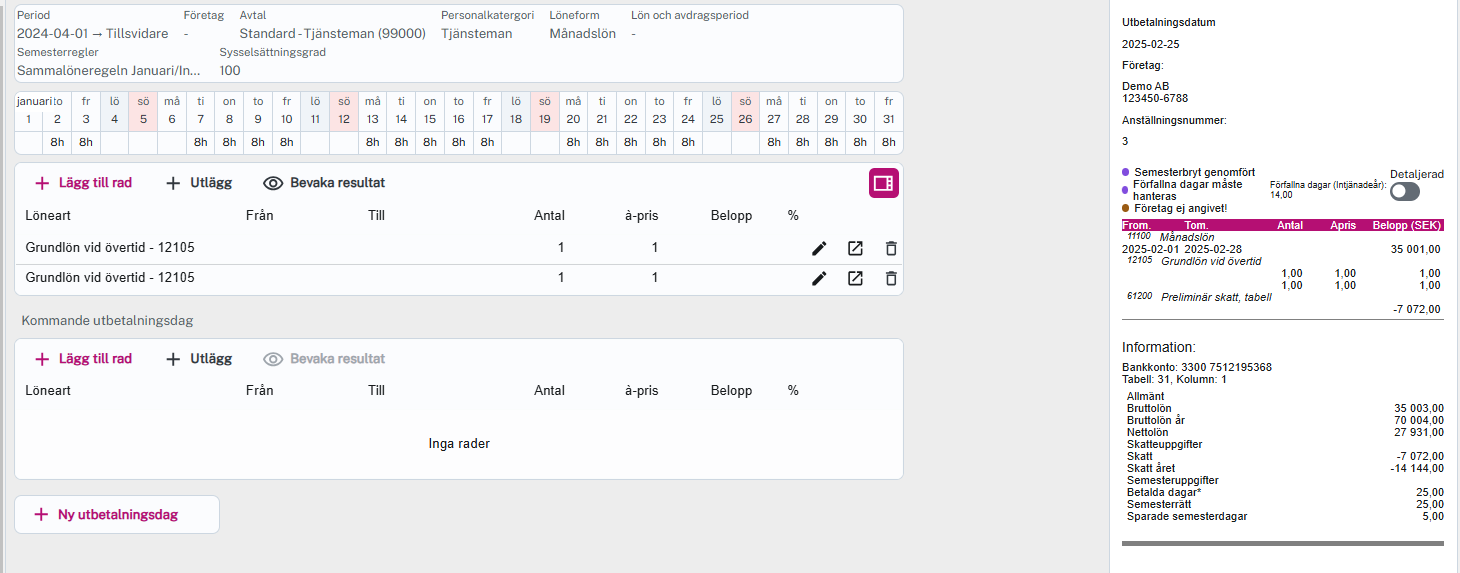This screenshot has height=573, width=1460.
Task: Click the Sunday 26 calendar day
Action: pyautogui.click(x=745, y=119)
